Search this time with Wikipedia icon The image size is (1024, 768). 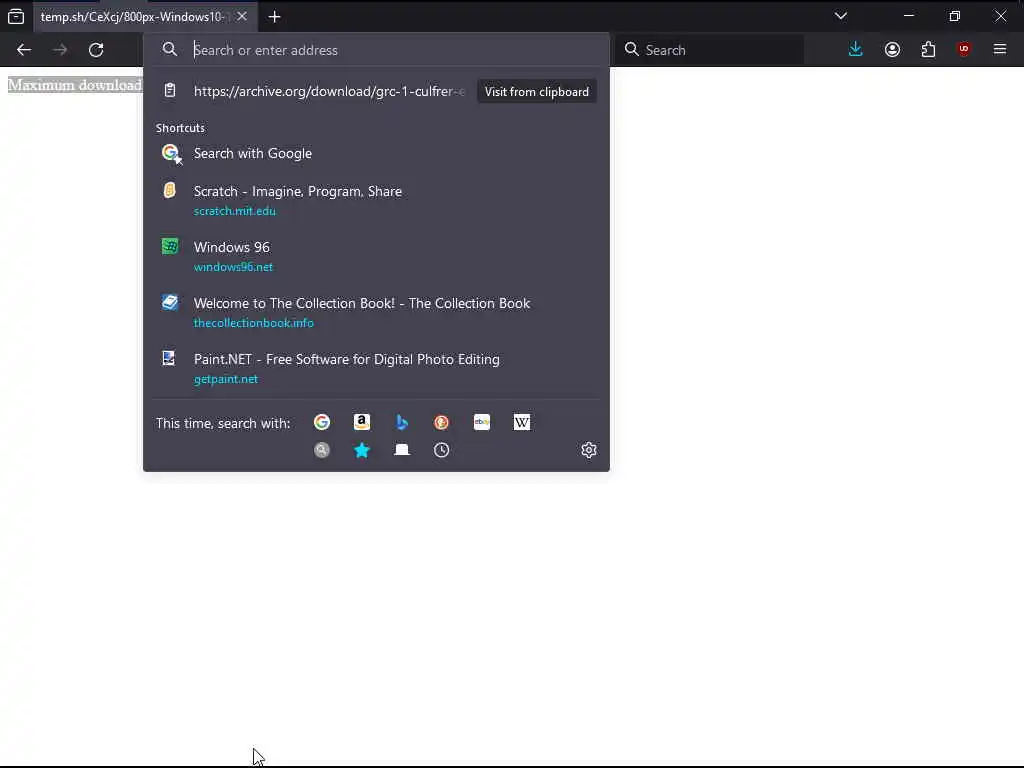click(522, 422)
